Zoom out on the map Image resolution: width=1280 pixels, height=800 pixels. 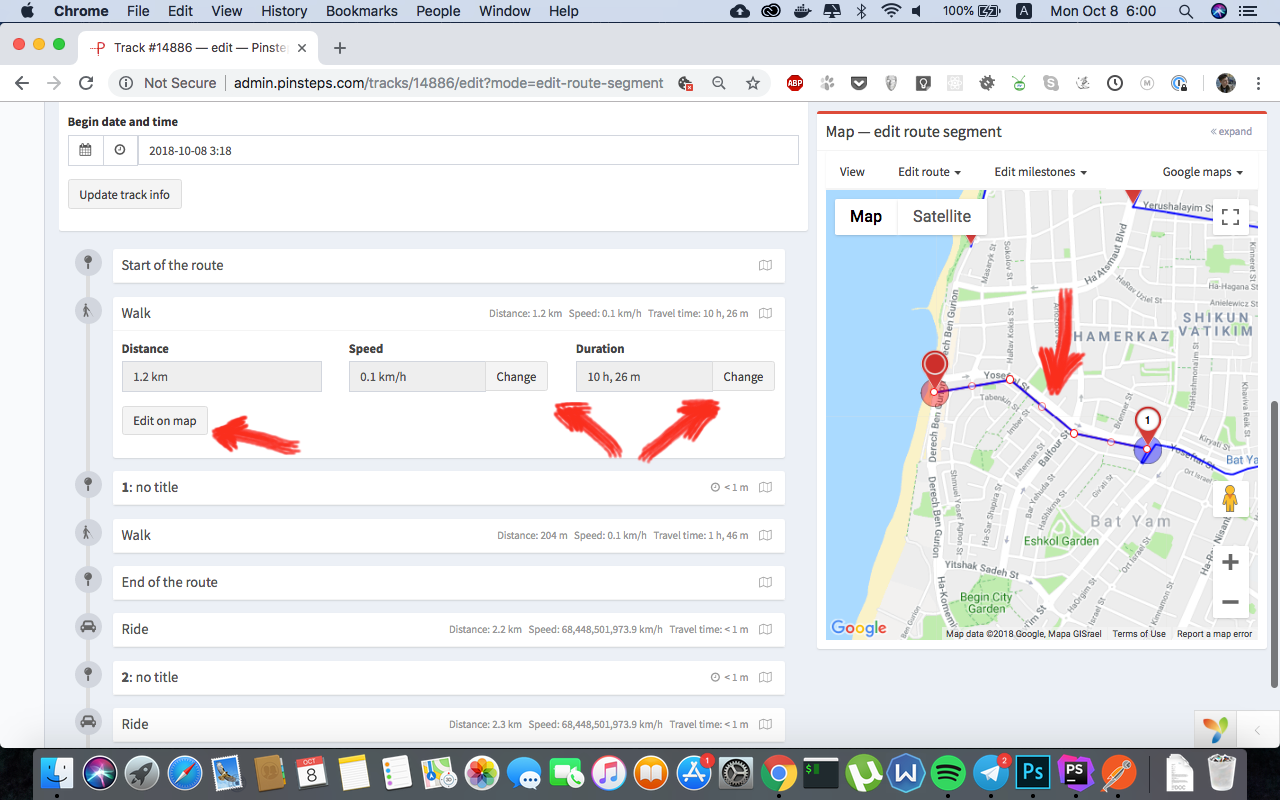point(1231,602)
